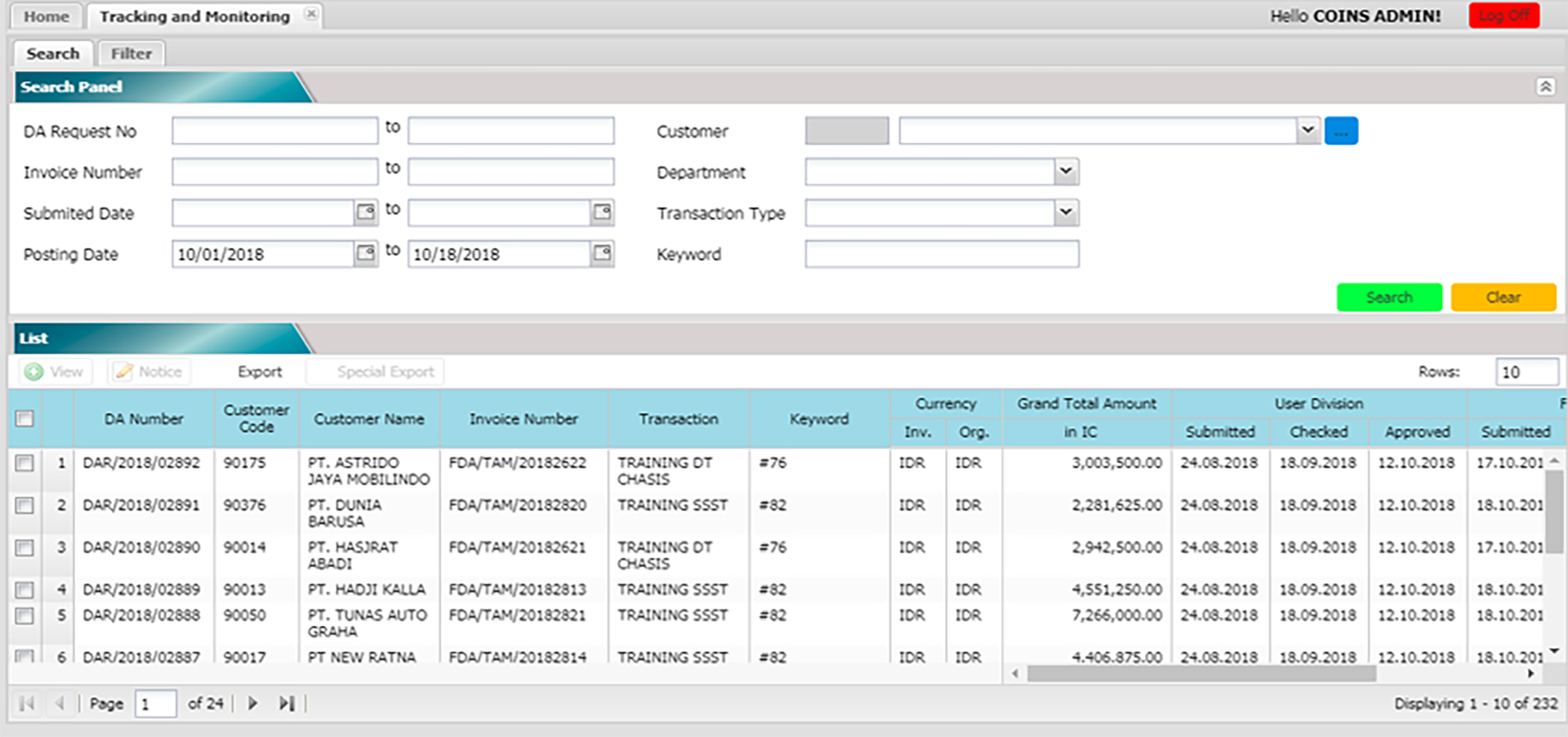Check the select-all checkbox in the table header
The height and width of the screenshot is (737, 1568).
click(x=24, y=418)
